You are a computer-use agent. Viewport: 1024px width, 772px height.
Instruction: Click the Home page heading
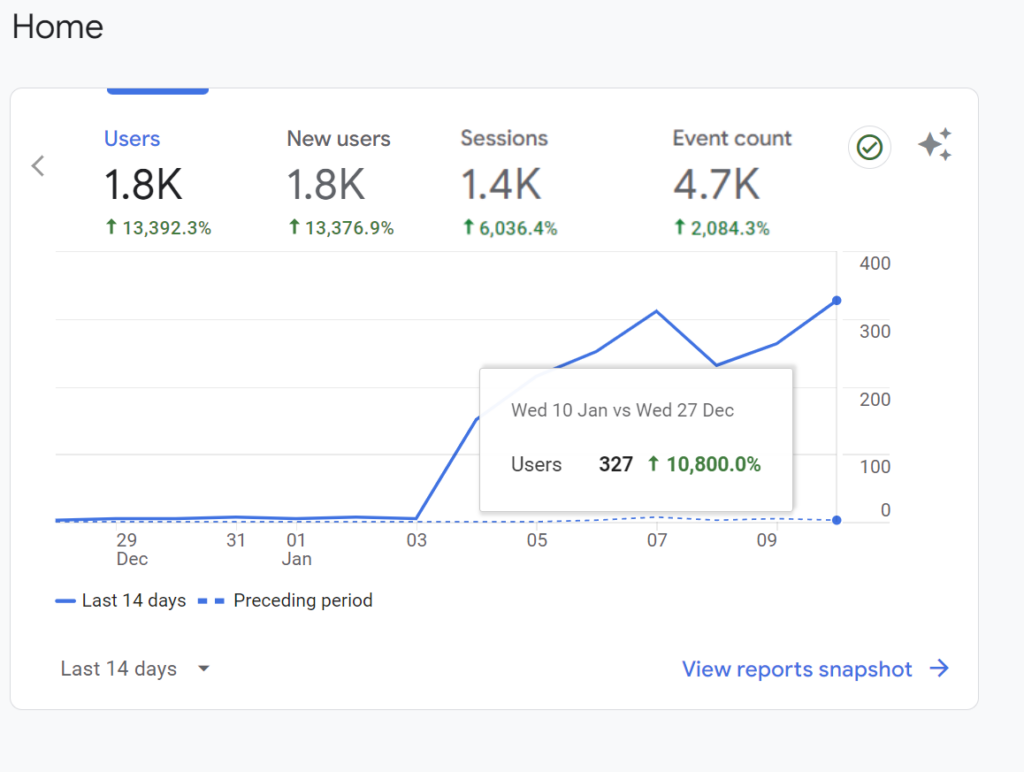click(x=57, y=27)
